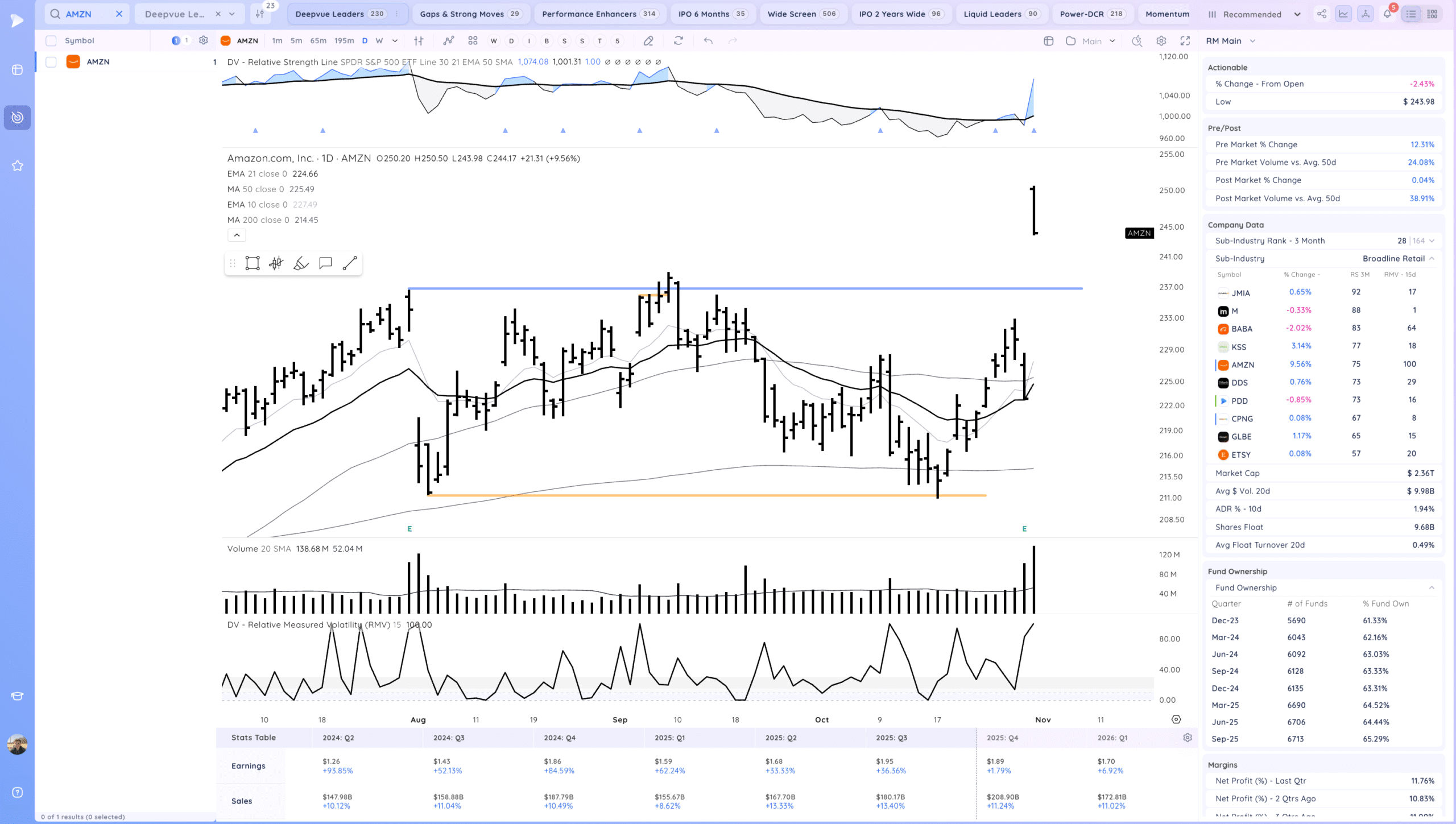This screenshot has width=1456, height=824.
Task: Open the indicators icon in toolbar
Action: point(449,41)
